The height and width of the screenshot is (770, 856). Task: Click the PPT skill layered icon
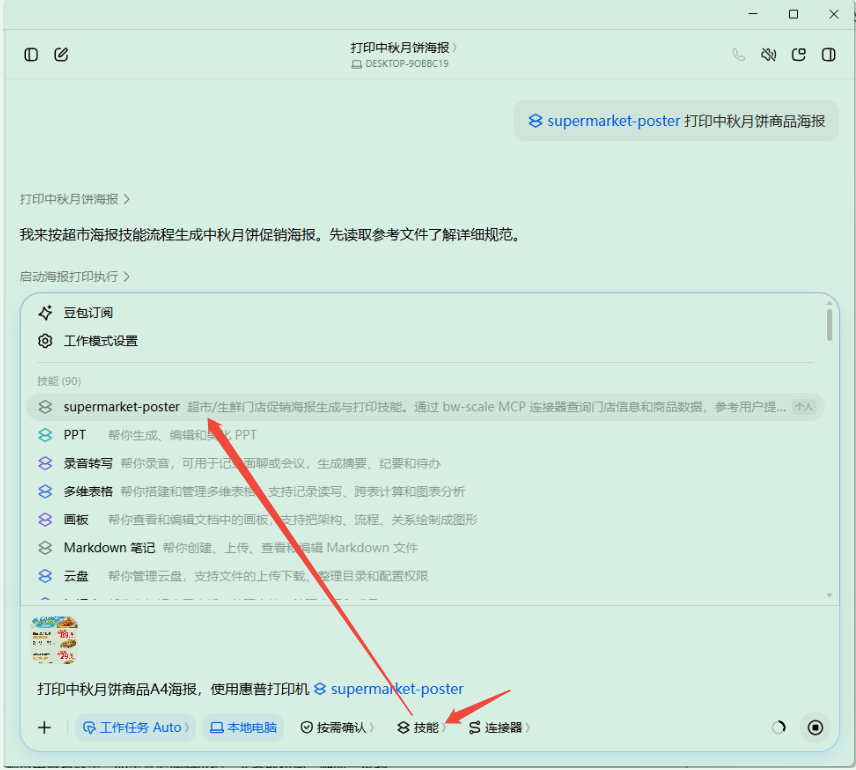click(45, 435)
